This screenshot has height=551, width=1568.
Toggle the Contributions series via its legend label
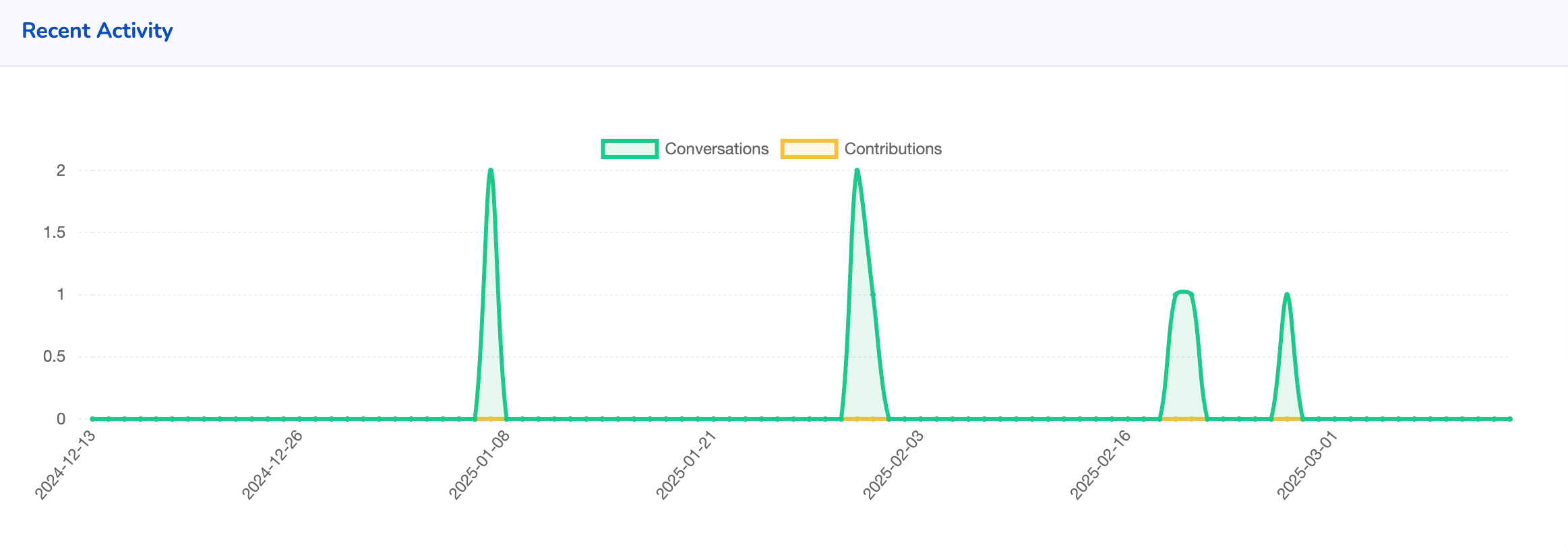pos(893,149)
